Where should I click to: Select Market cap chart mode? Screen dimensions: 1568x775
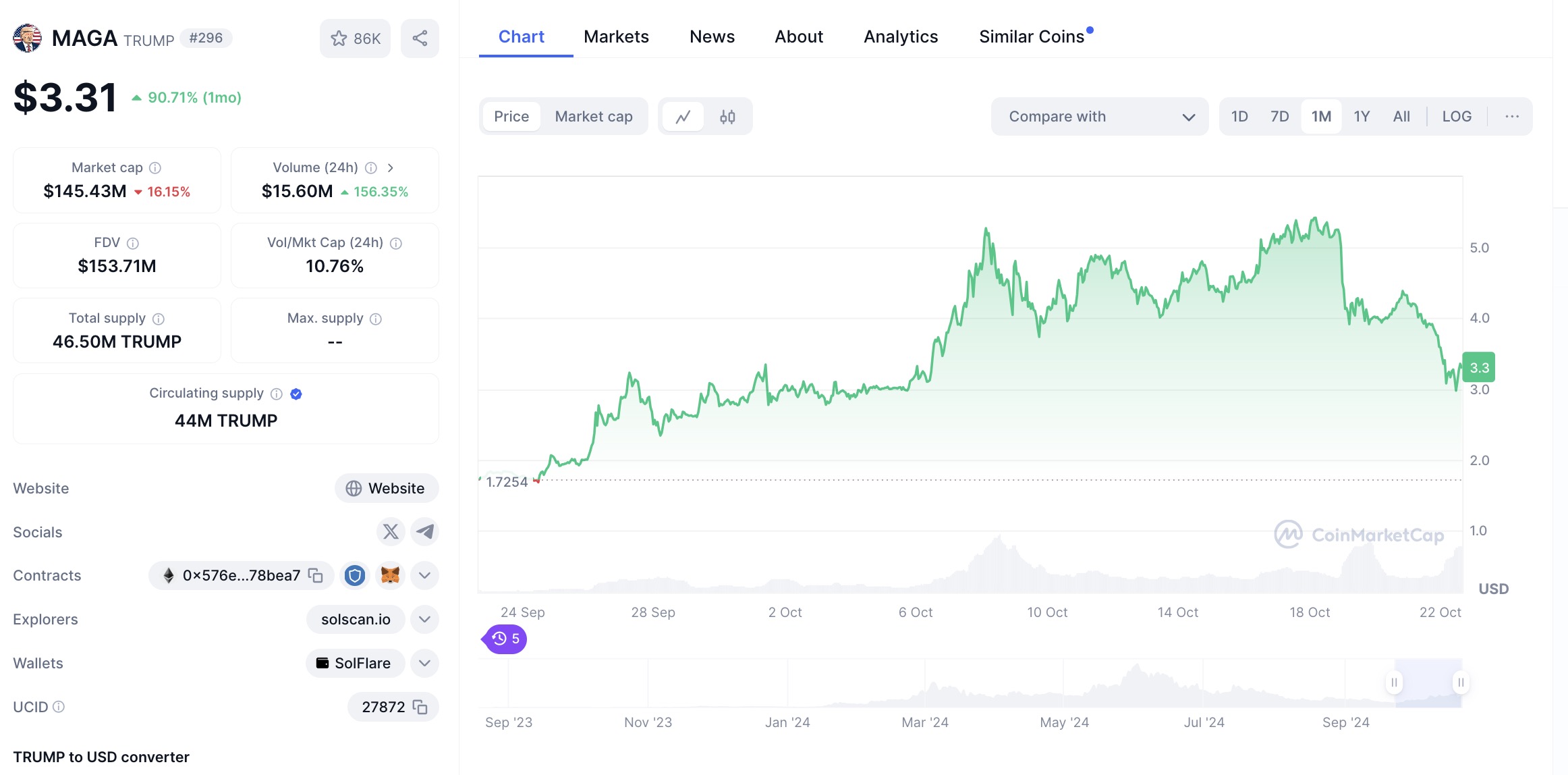(x=594, y=117)
